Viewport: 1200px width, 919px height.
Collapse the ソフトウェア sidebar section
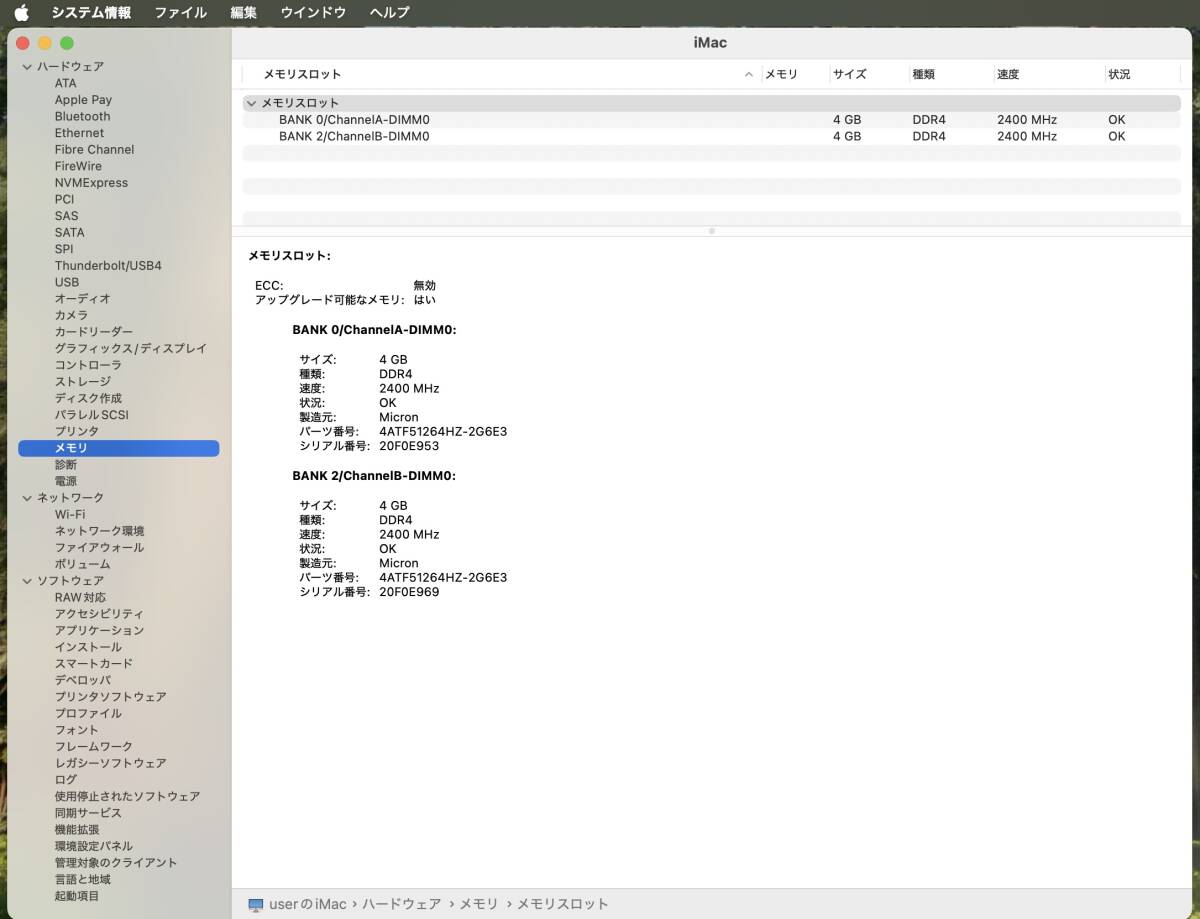(x=27, y=580)
